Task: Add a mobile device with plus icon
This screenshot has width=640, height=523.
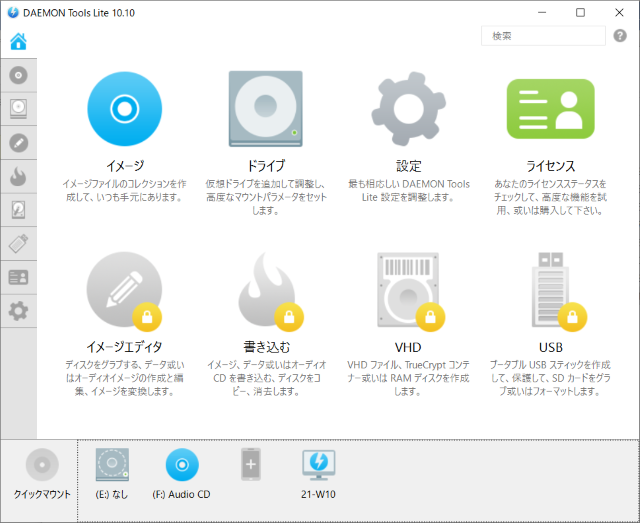Action: [x=251, y=464]
